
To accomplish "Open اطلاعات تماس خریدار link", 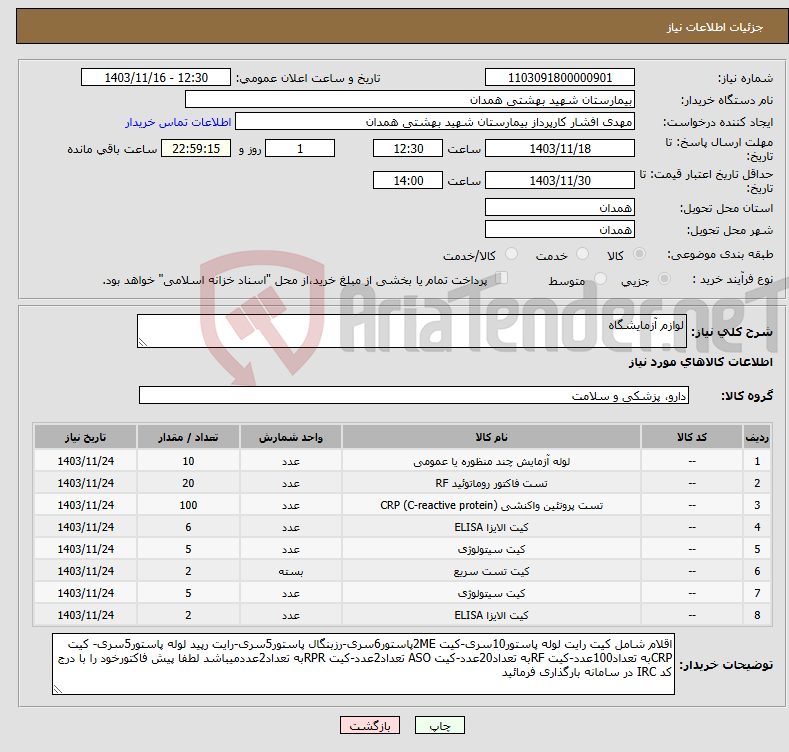I will pyautogui.click(x=178, y=122).
